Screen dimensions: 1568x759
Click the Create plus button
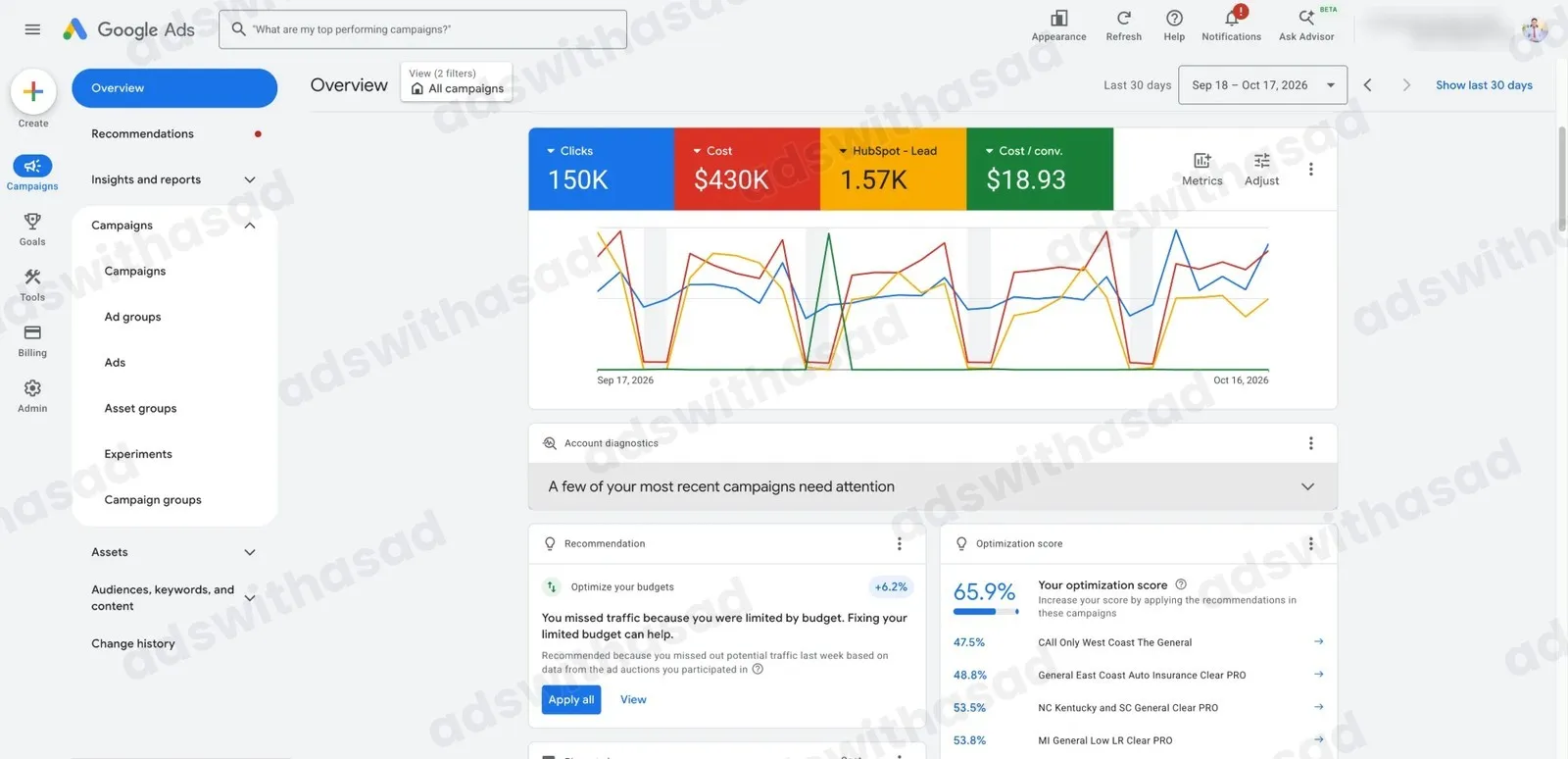33,91
